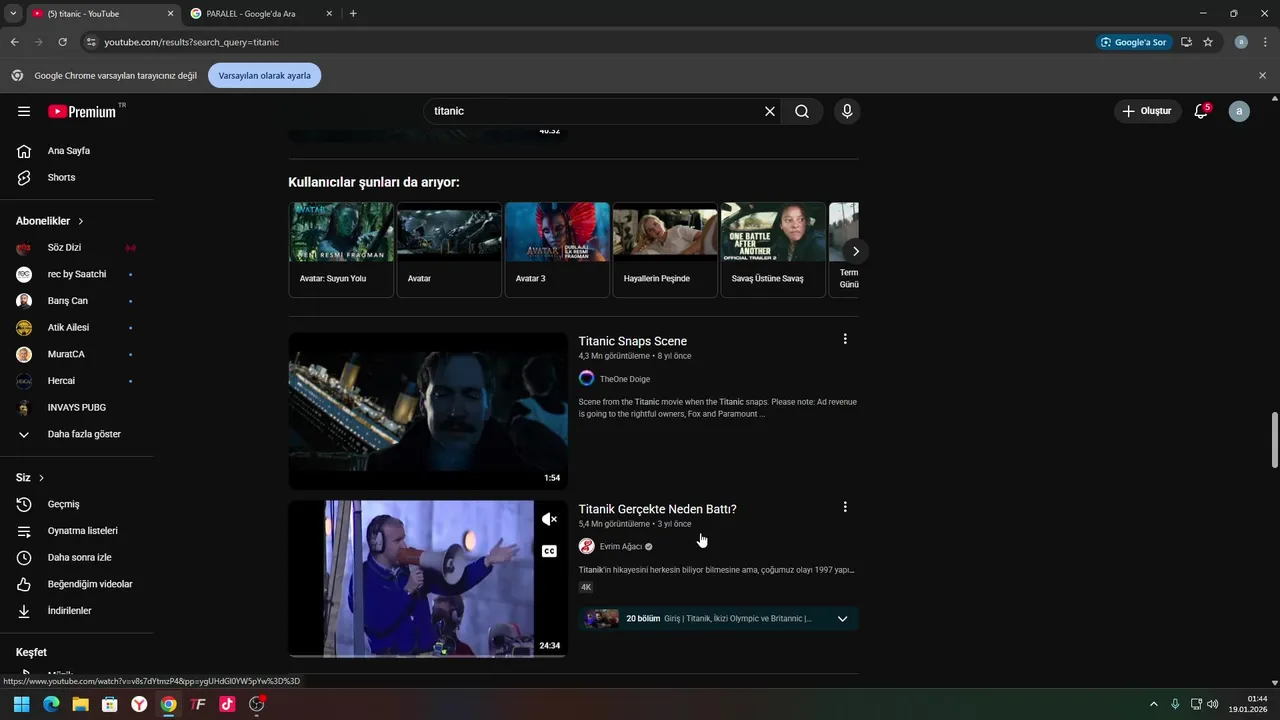
Task: Switch to the titanic - YouTube tab
Action: point(100,14)
